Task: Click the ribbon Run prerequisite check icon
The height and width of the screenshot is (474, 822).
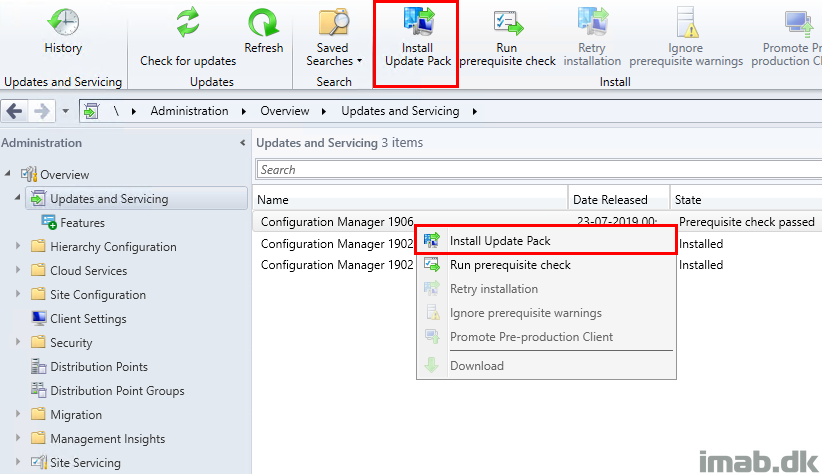Action: click(x=508, y=23)
